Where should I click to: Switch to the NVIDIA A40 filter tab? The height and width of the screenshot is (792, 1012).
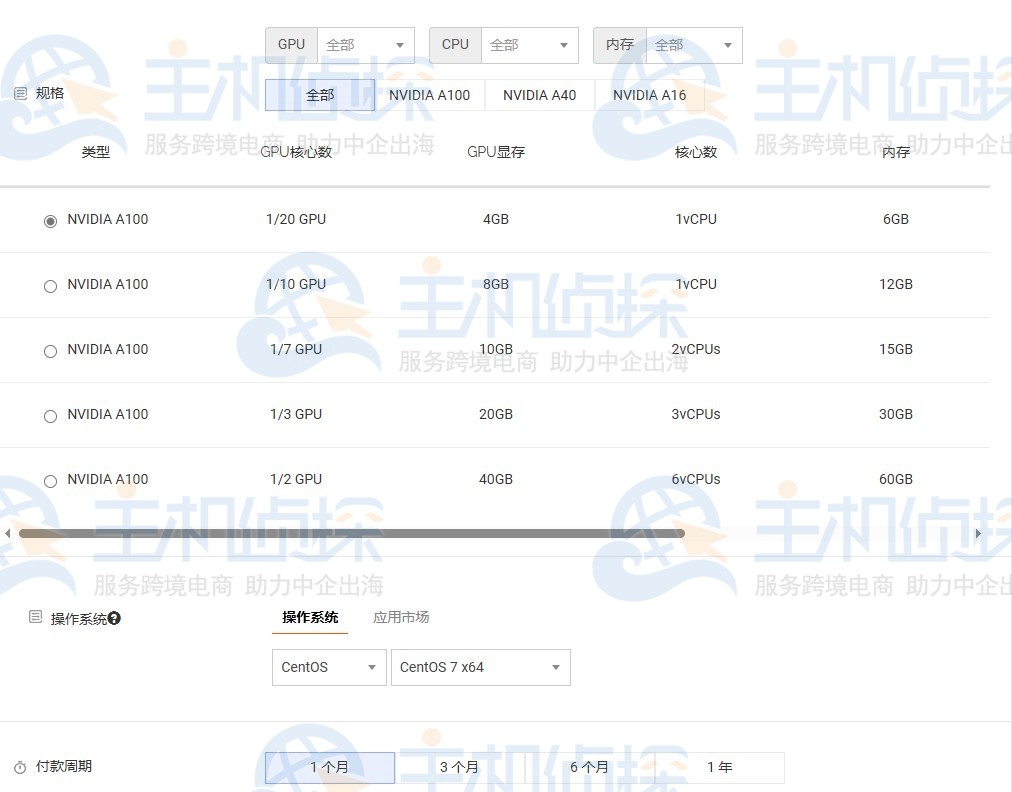539,95
